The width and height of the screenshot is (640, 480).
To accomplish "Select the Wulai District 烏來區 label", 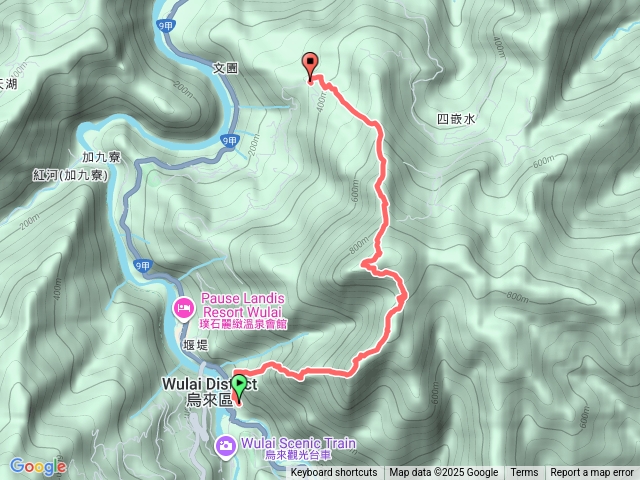I will (x=210, y=391).
